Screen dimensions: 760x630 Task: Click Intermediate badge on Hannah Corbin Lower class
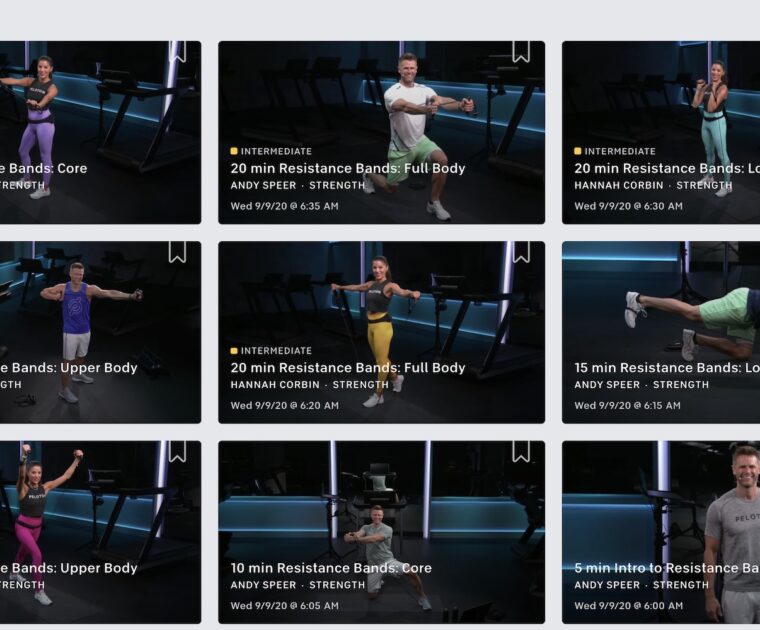615,151
